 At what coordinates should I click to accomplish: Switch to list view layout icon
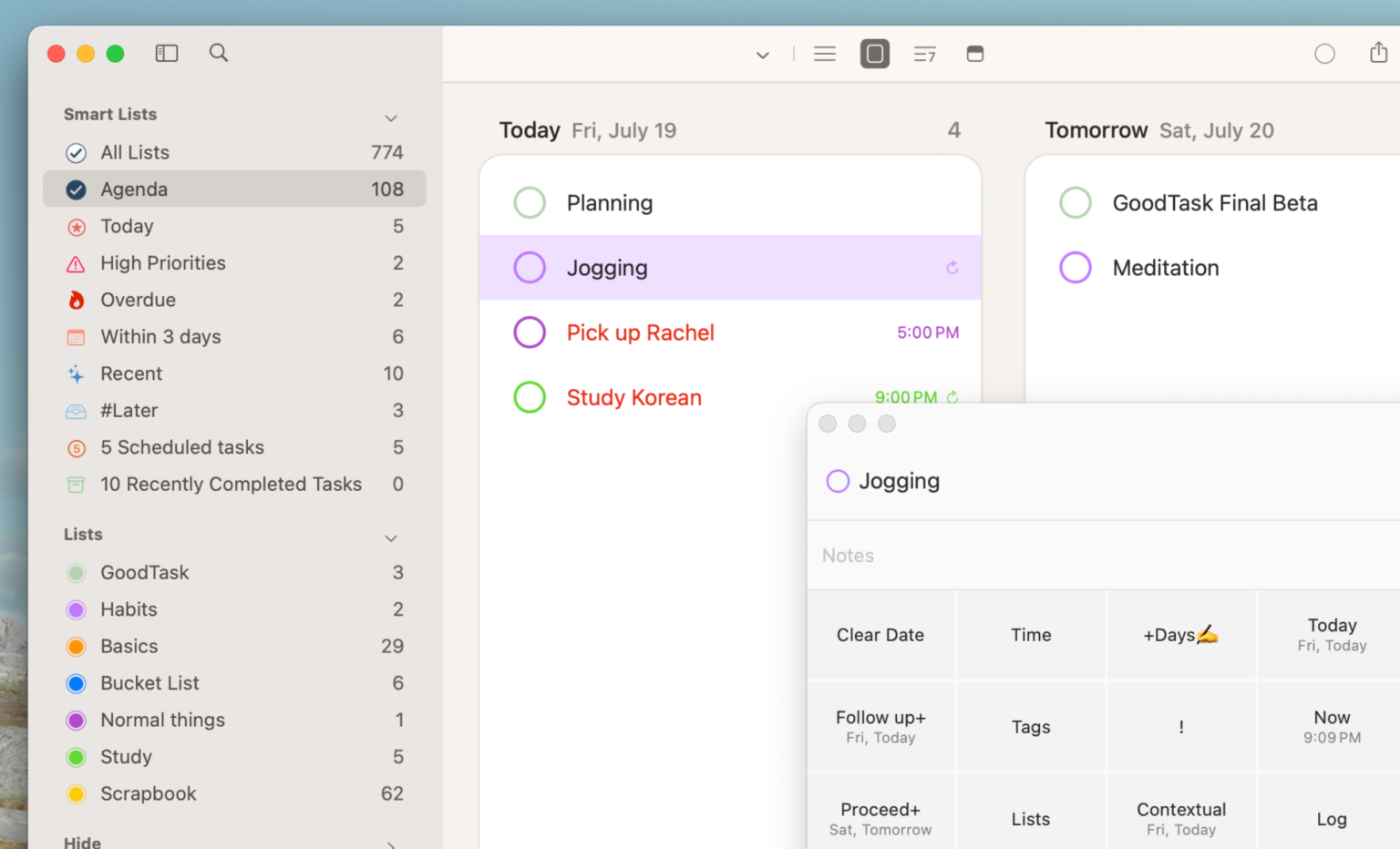click(x=824, y=53)
